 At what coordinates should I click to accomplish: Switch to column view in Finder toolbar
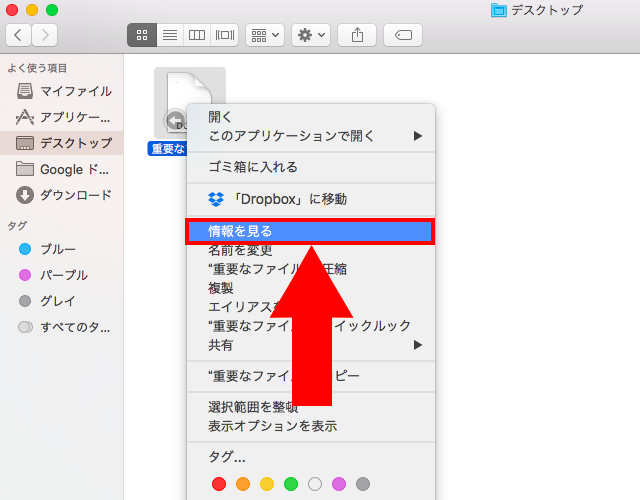(x=197, y=35)
